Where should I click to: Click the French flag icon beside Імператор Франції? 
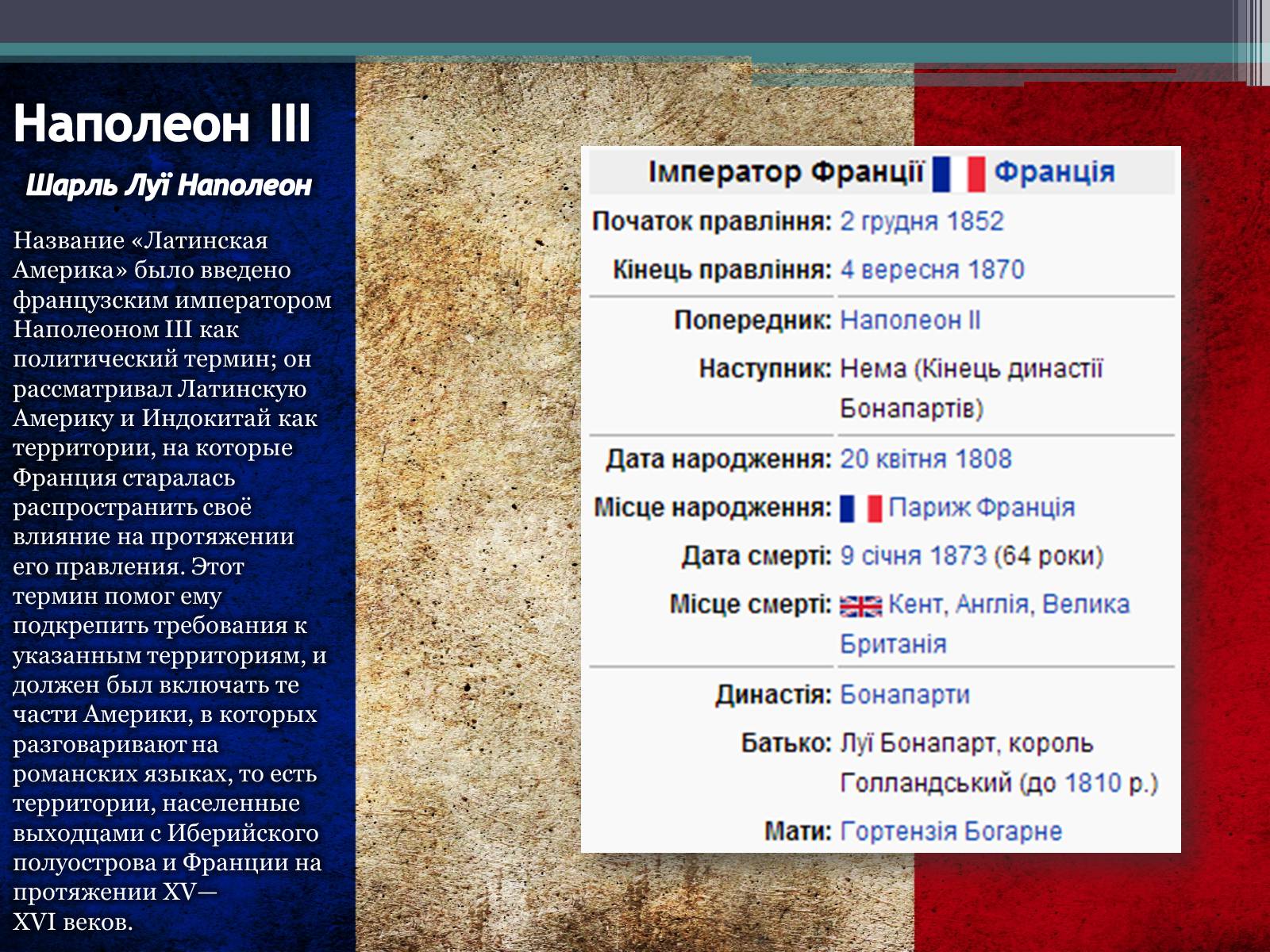coord(959,174)
